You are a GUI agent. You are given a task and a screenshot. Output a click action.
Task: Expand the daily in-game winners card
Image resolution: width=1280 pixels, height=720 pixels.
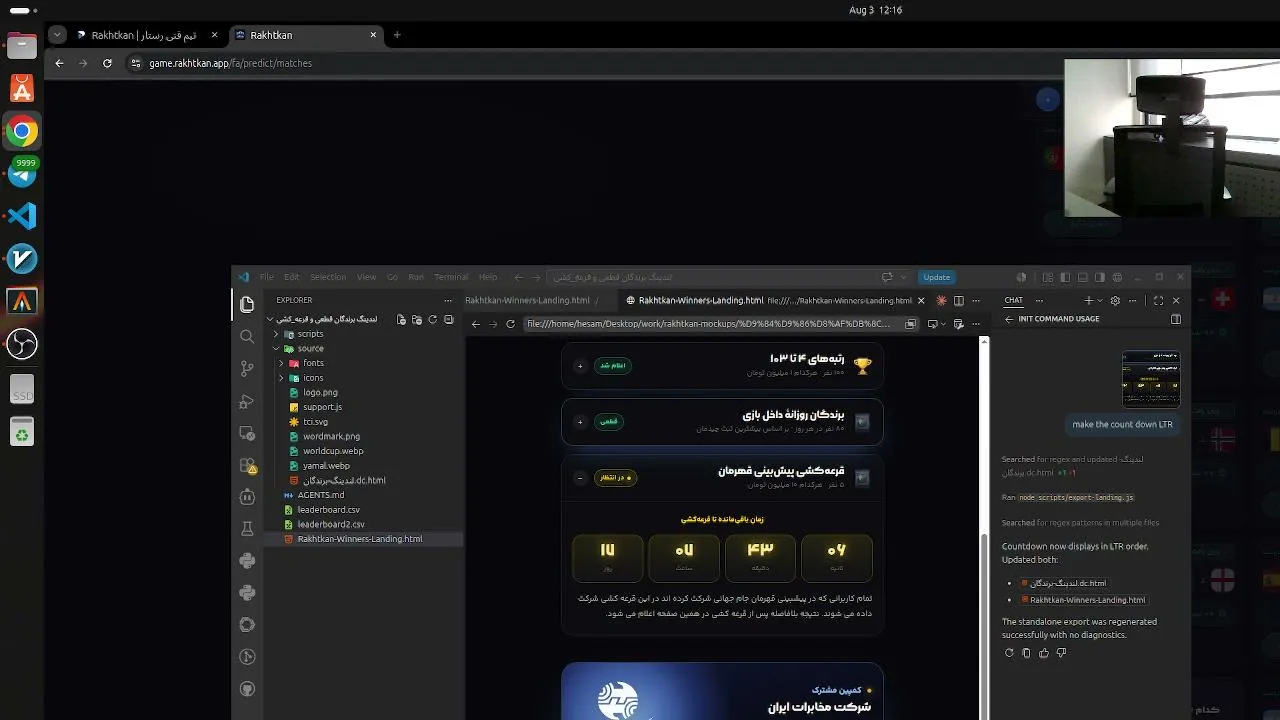coord(580,422)
